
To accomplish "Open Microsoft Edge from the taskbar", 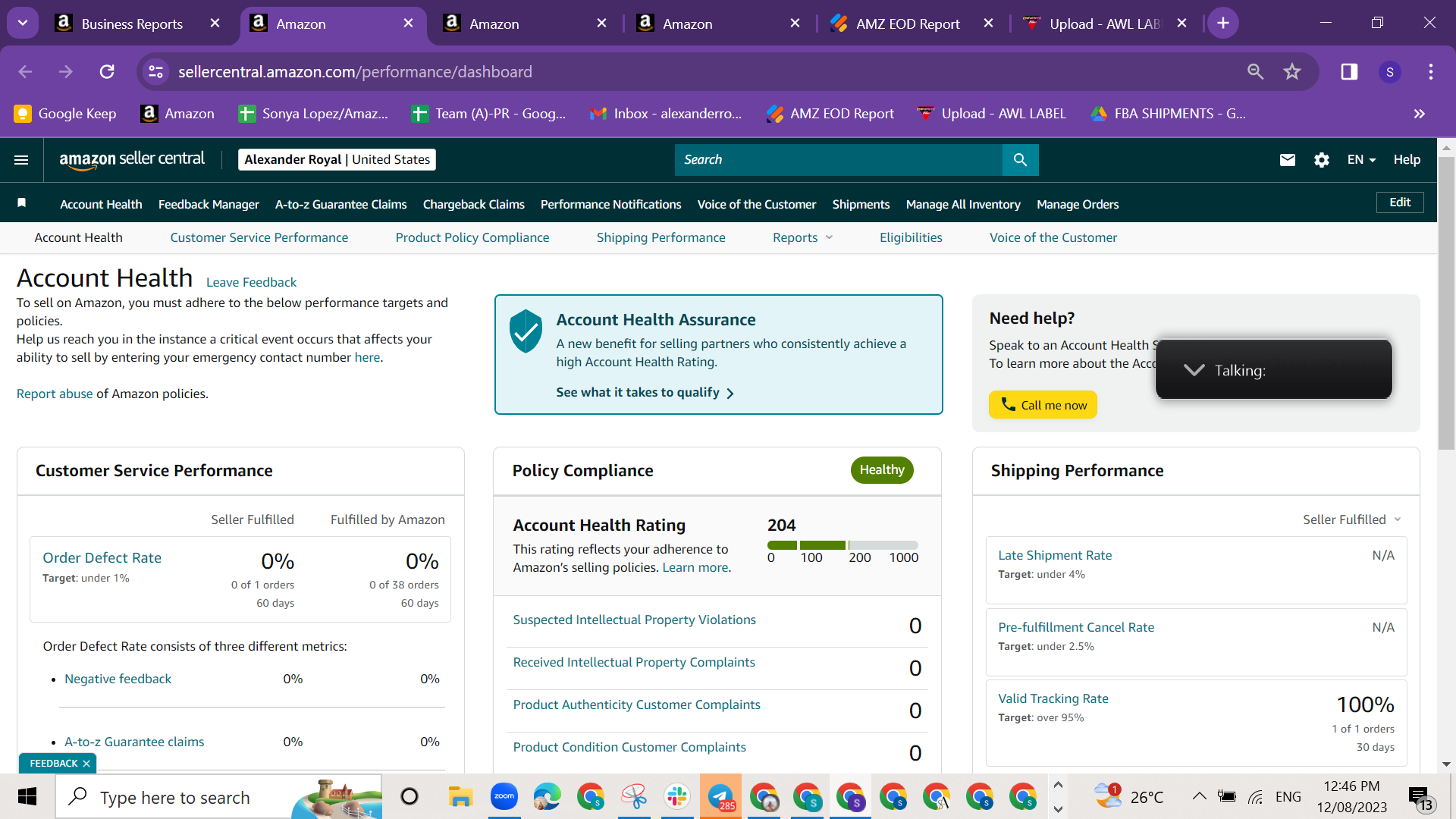I will 547,796.
